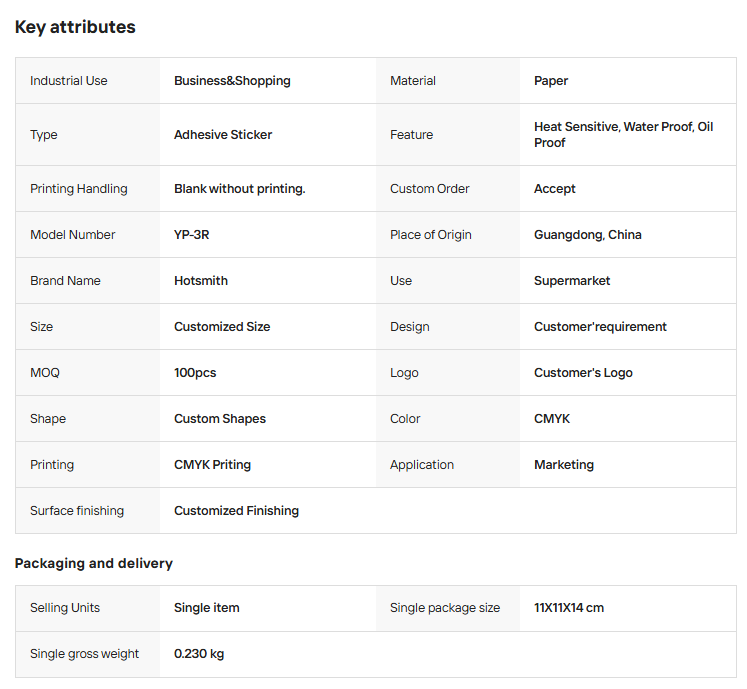Select the Custom Shapes value
Viewport: 747px width, 689px height.
(x=220, y=419)
